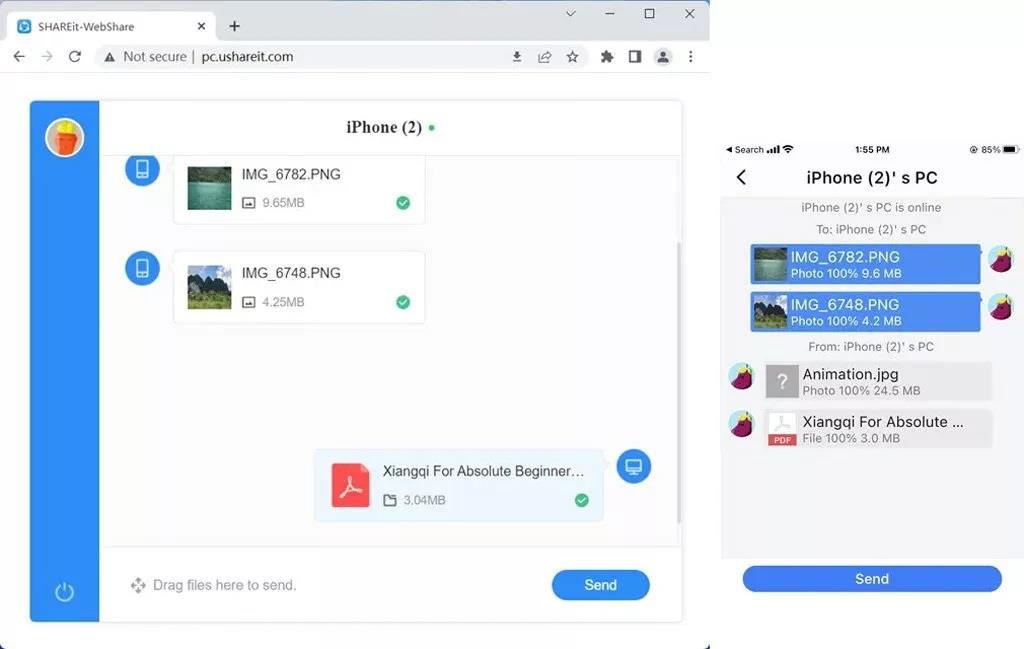The image size is (1024, 649).
Task: Click the share page icon in address bar
Action: tap(544, 57)
